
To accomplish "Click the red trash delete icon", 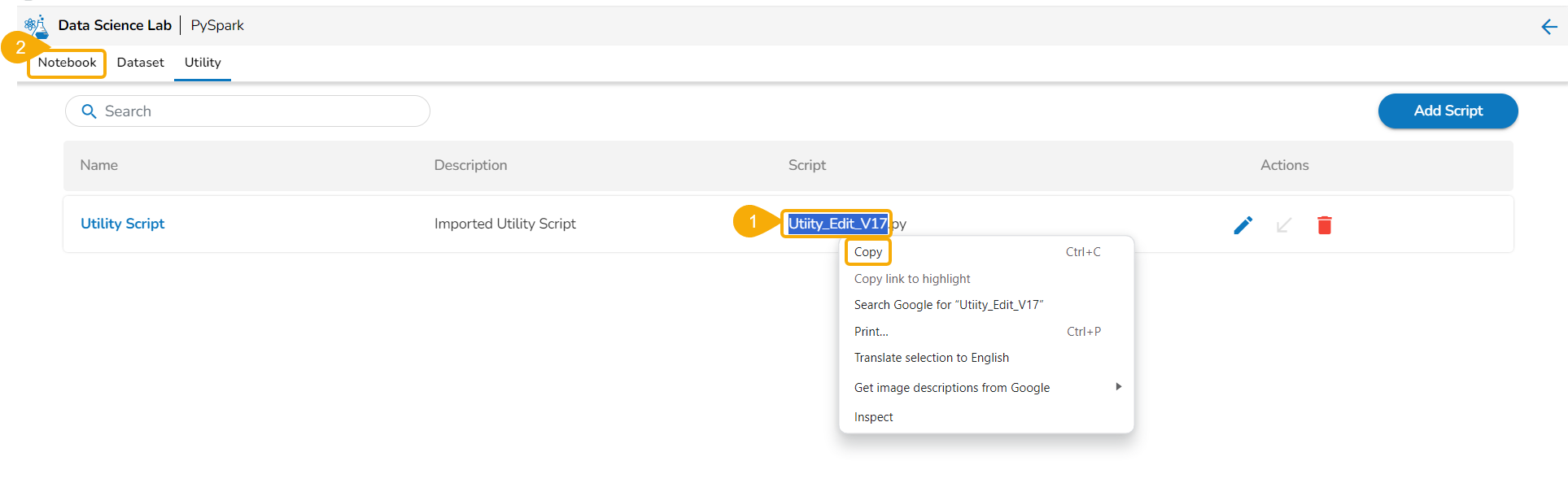I will (1324, 225).
